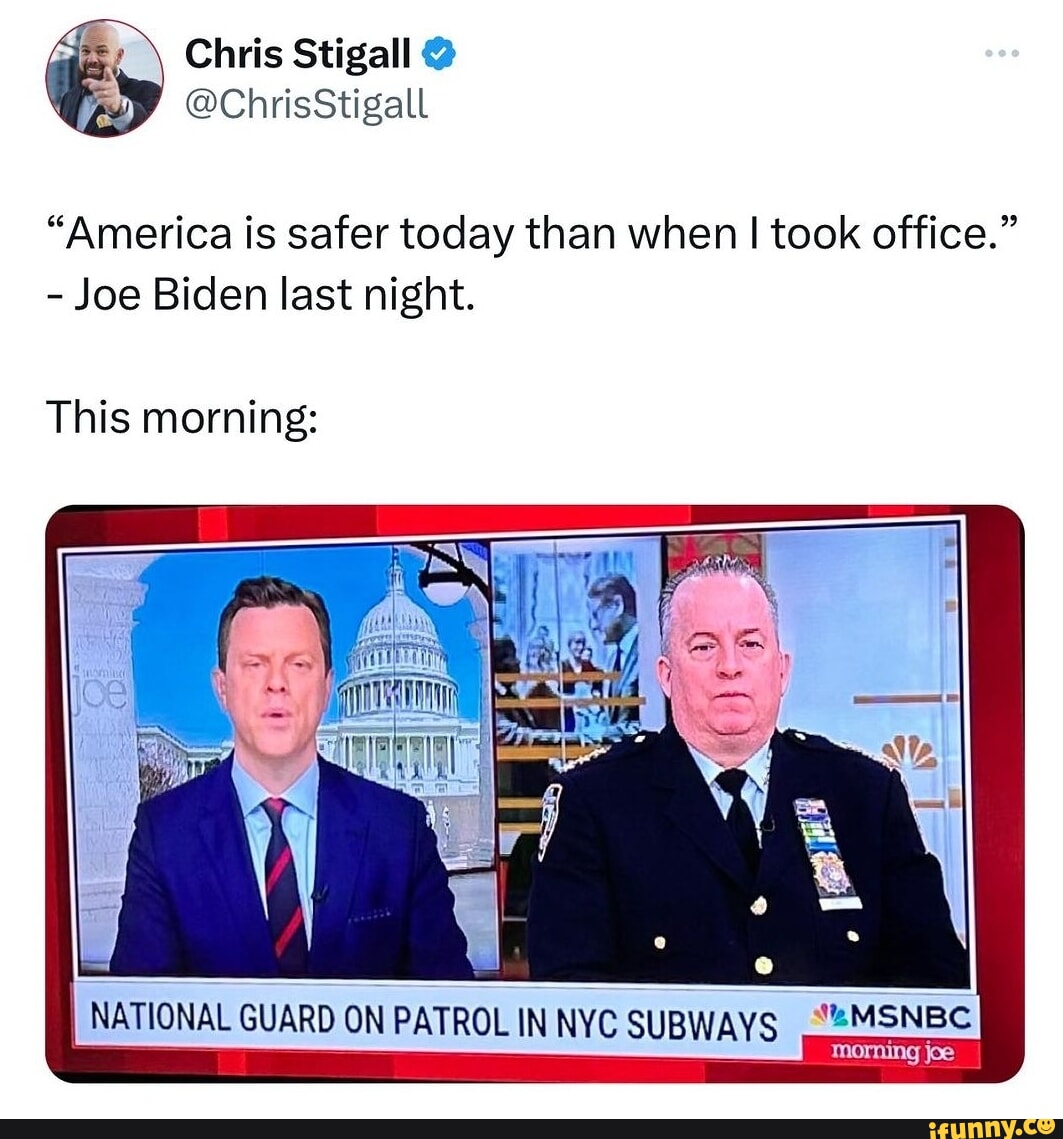Visit the @ChrisStigall handle link
Screen dimensions: 1063x1139
pyautogui.click(x=306, y=103)
